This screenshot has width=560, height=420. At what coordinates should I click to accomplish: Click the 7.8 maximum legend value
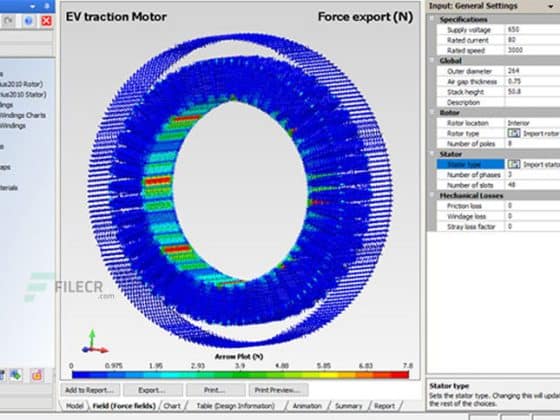coord(408,366)
